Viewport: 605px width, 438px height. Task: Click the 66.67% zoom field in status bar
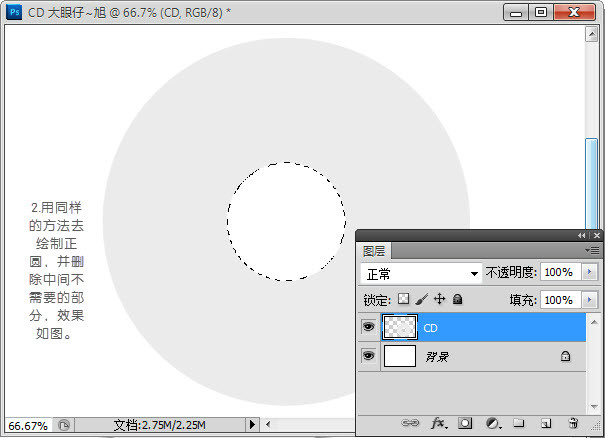coord(28,425)
